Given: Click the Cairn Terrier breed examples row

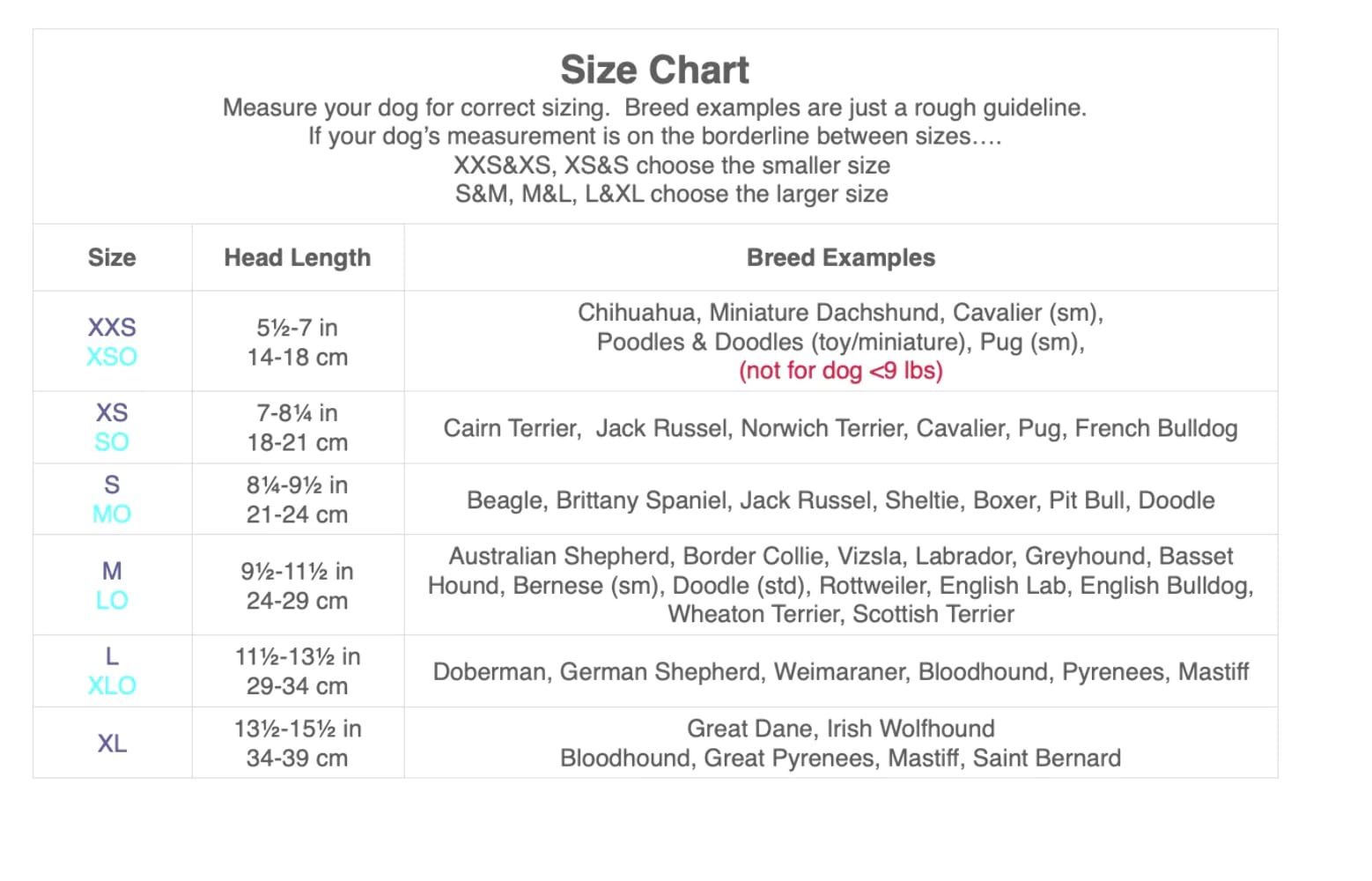Looking at the screenshot, I should tap(840, 428).
